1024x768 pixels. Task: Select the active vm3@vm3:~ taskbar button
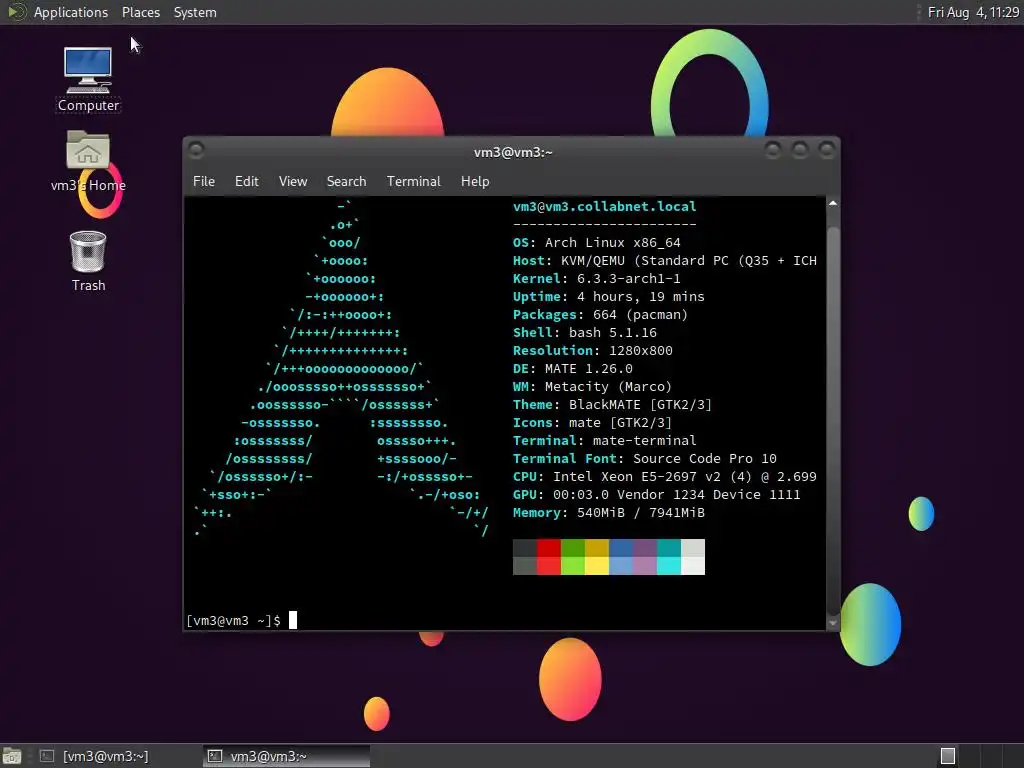coord(286,756)
